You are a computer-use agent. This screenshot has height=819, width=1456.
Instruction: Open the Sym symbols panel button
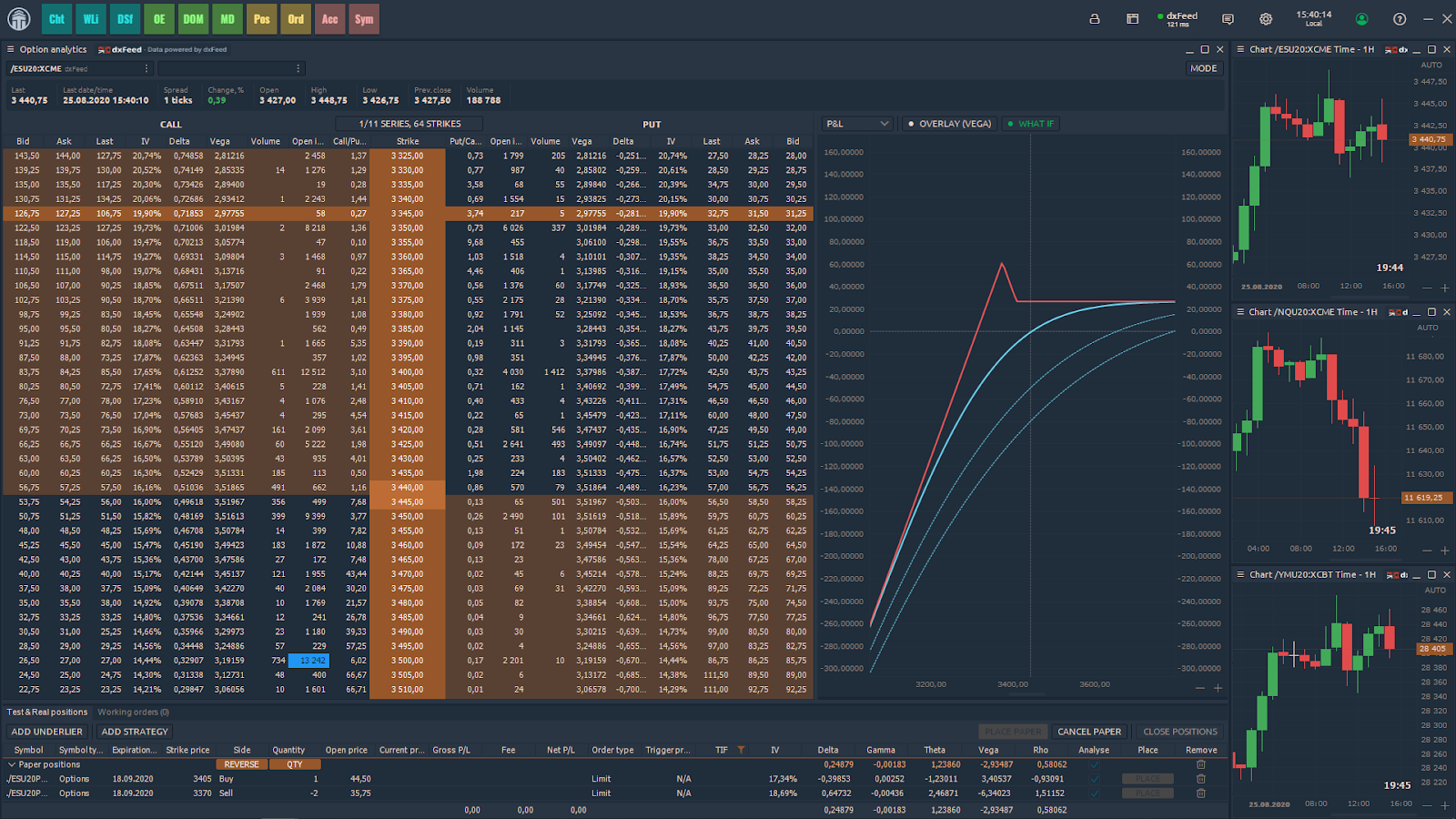tap(364, 19)
